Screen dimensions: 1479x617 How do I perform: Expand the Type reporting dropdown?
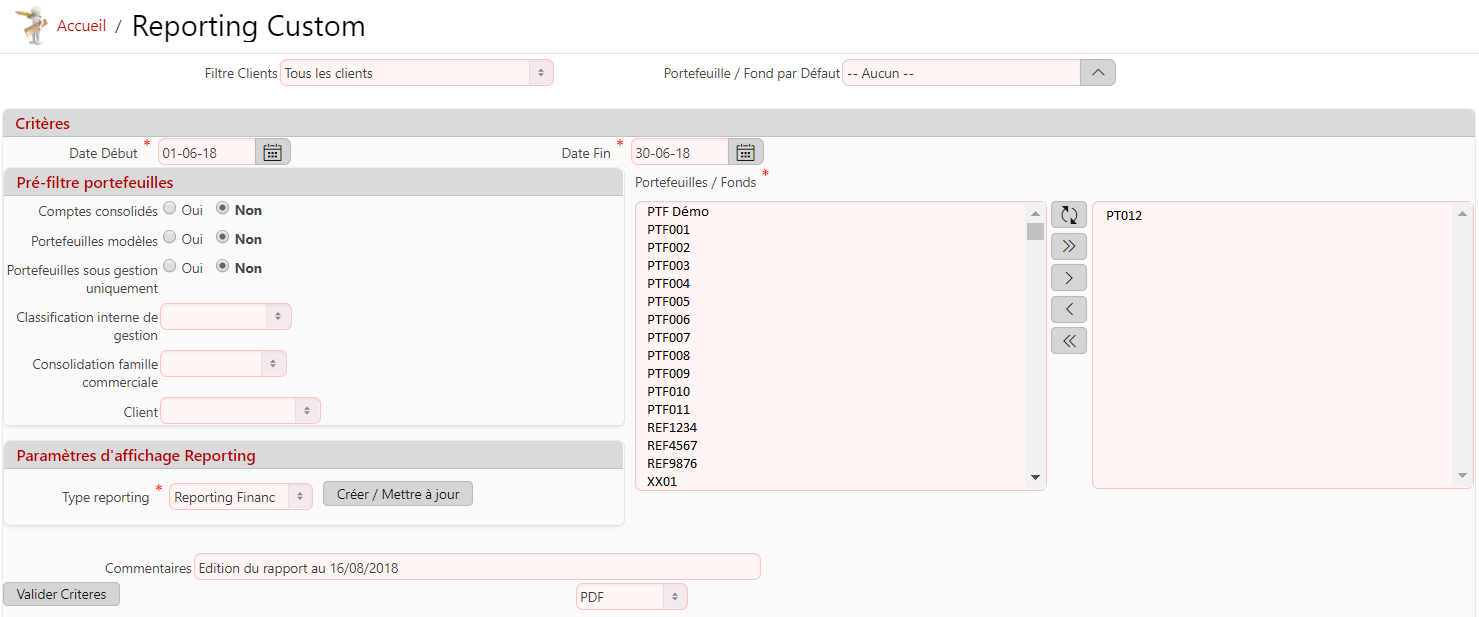click(240, 497)
